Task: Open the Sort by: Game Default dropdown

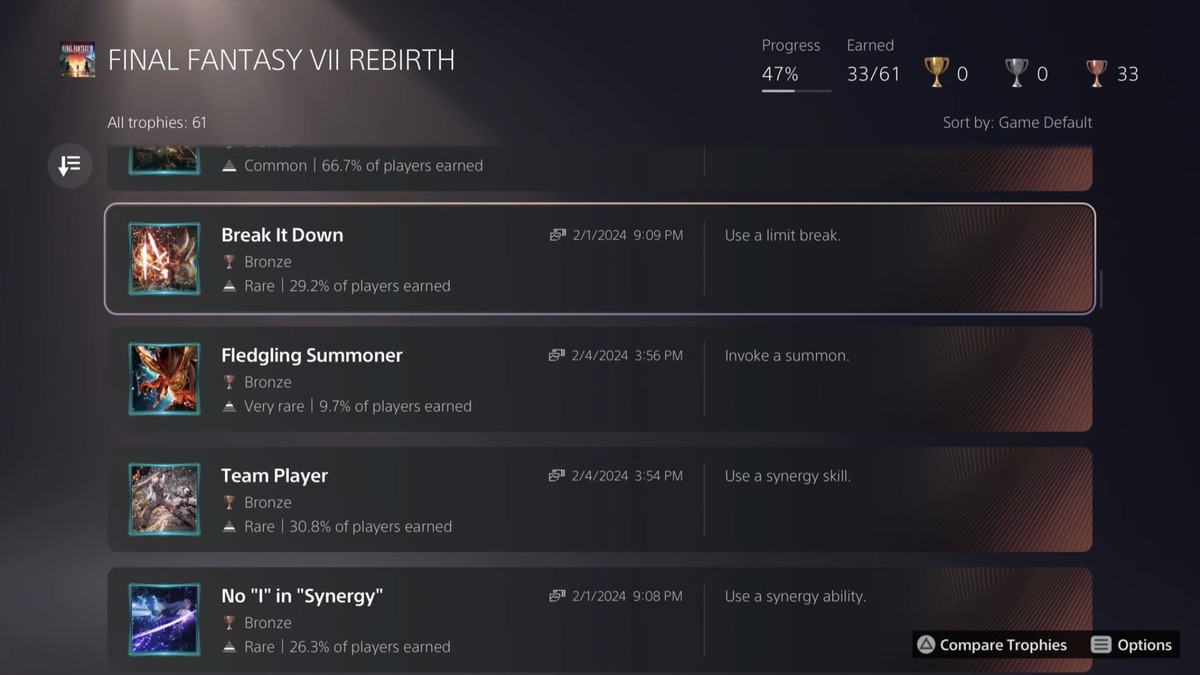Action: tap(1017, 123)
